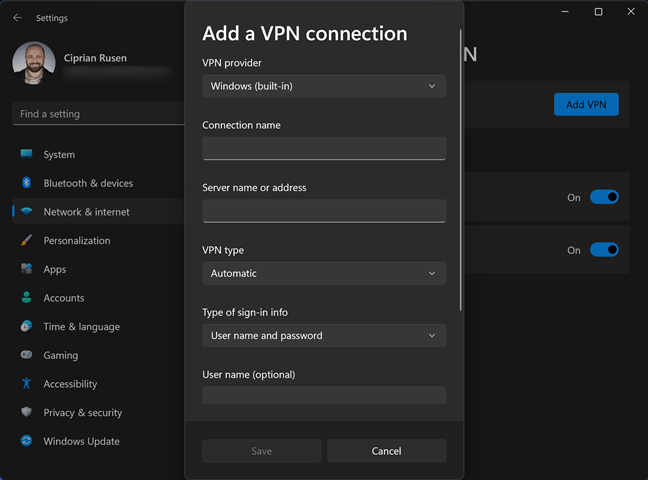Close the Settings window
648x480 pixels.
631,12
